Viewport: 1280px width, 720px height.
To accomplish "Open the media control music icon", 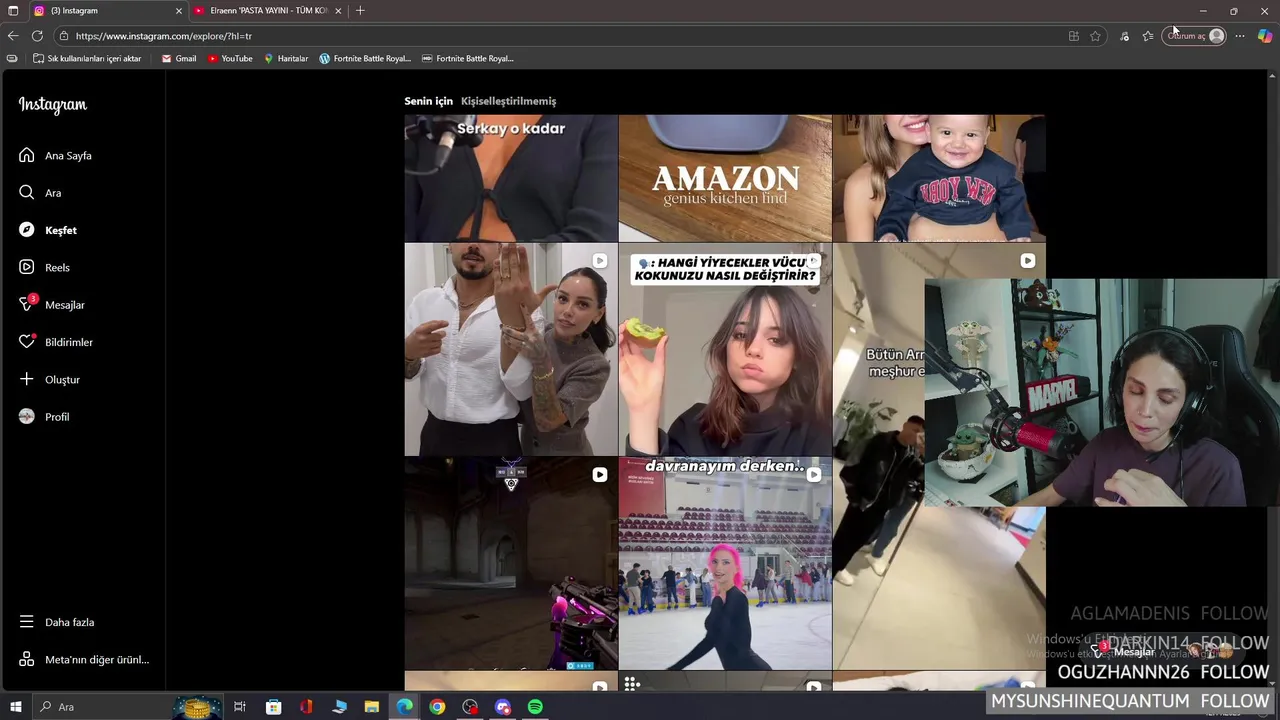I will [x=1125, y=36].
